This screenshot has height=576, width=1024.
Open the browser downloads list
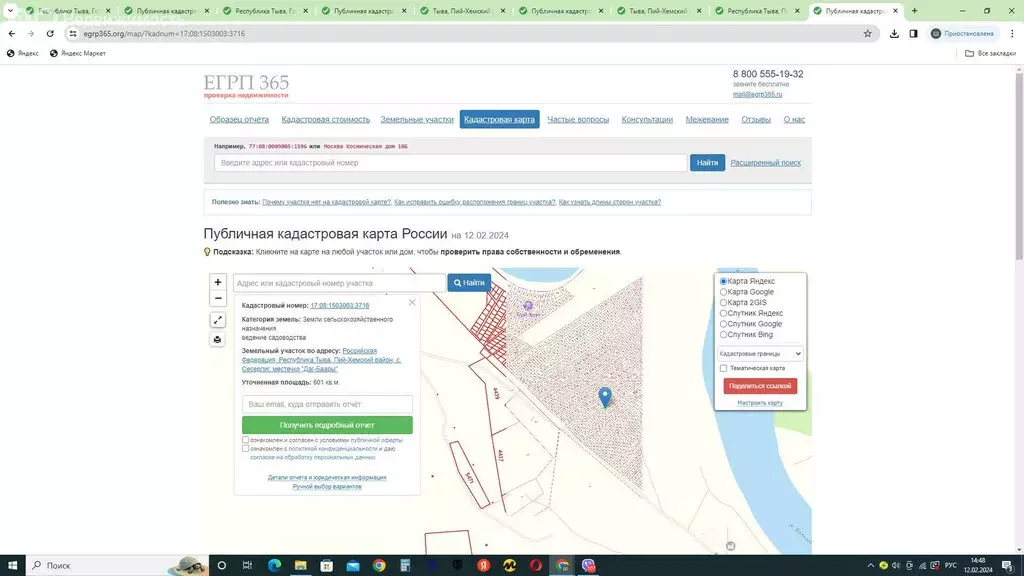(894, 33)
